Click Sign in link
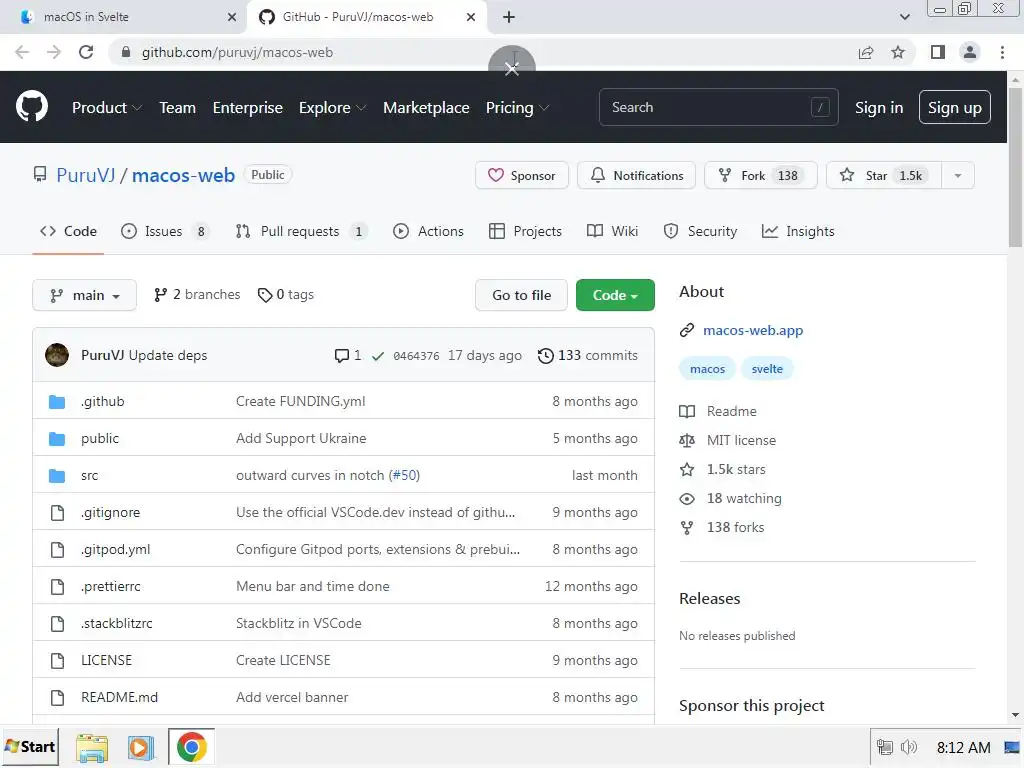This screenshot has height=768, width=1024. coord(878,108)
